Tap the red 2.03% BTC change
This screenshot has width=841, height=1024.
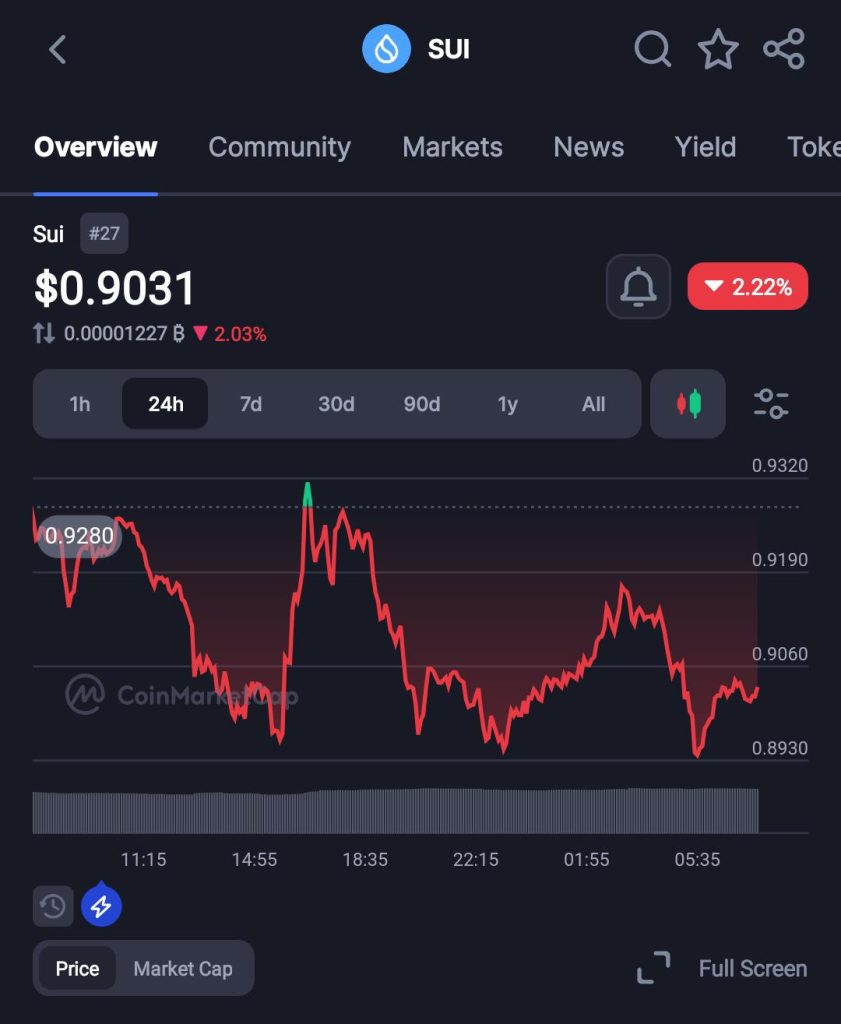pyautogui.click(x=230, y=334)
